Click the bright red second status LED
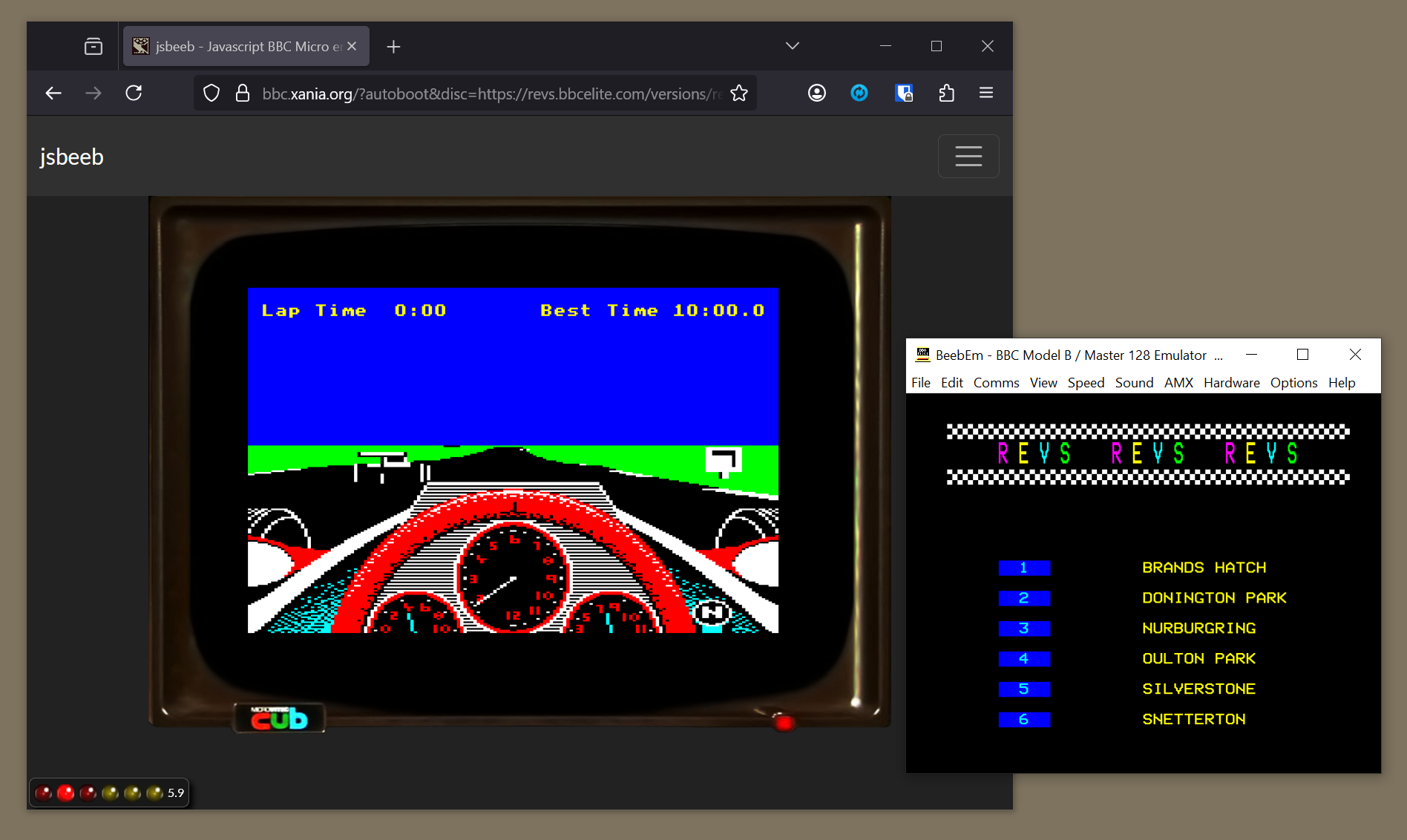Viewport: 1407px width, 840px height. click(65, 793)
